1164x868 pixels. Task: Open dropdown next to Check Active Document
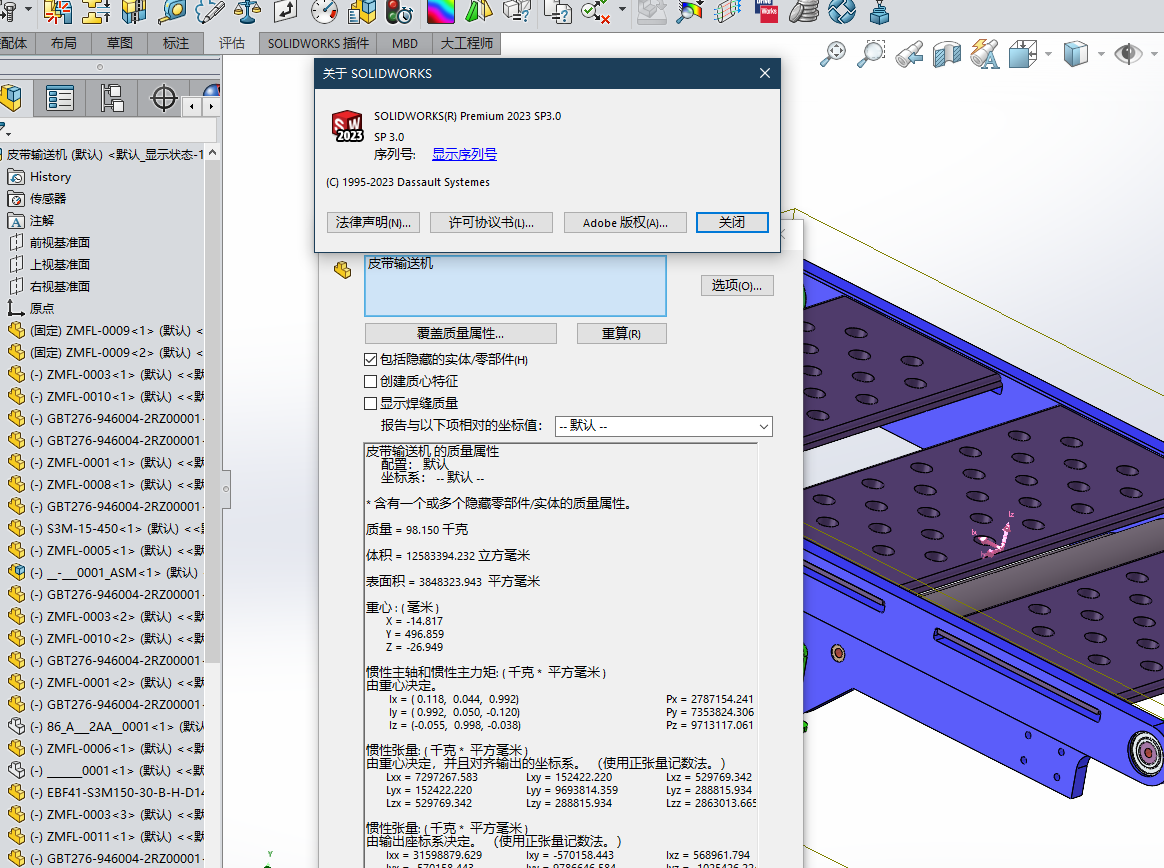pos(622,10)
